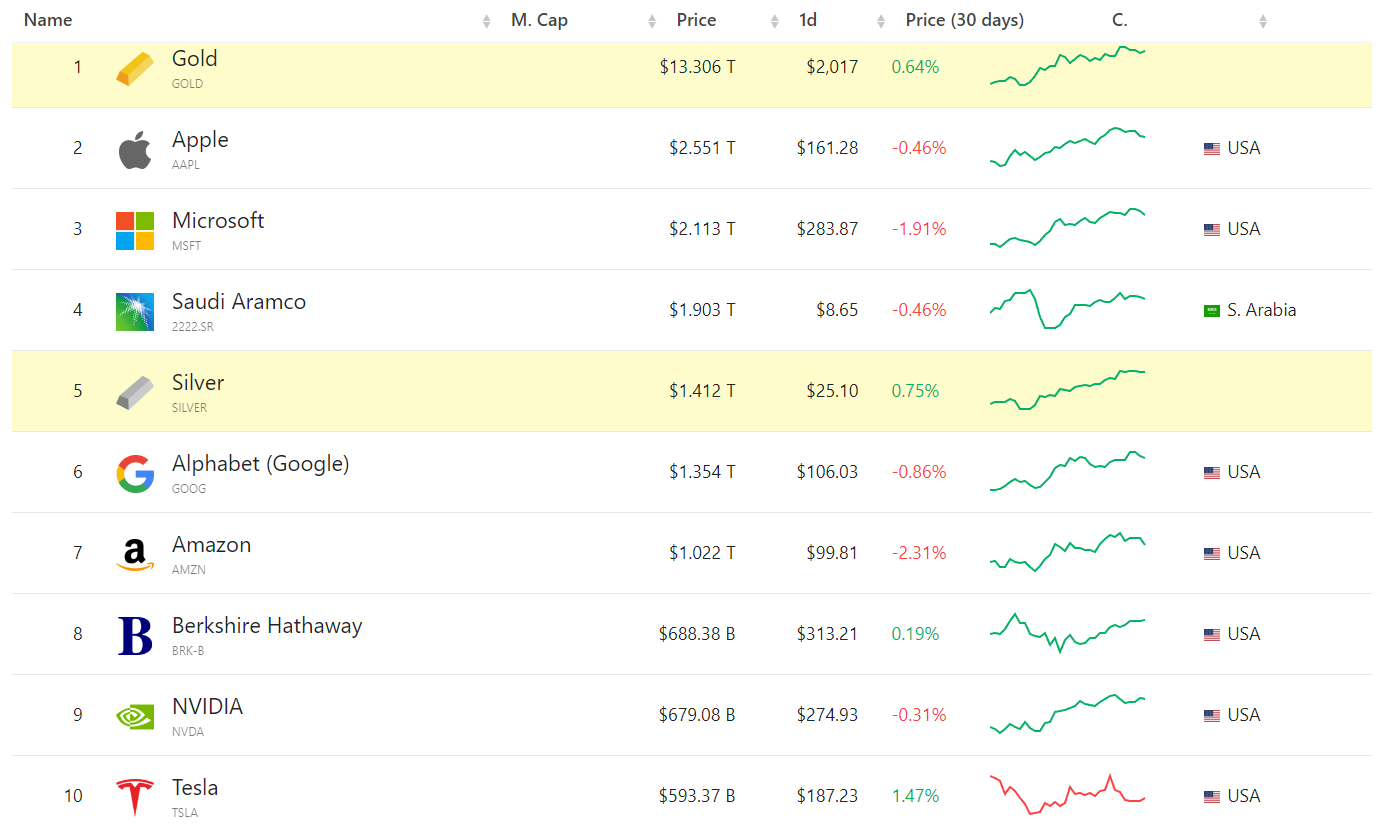The image size is (1382, 825).
Task: Click the USA flag in Apple row
Action: point(1212,148)
